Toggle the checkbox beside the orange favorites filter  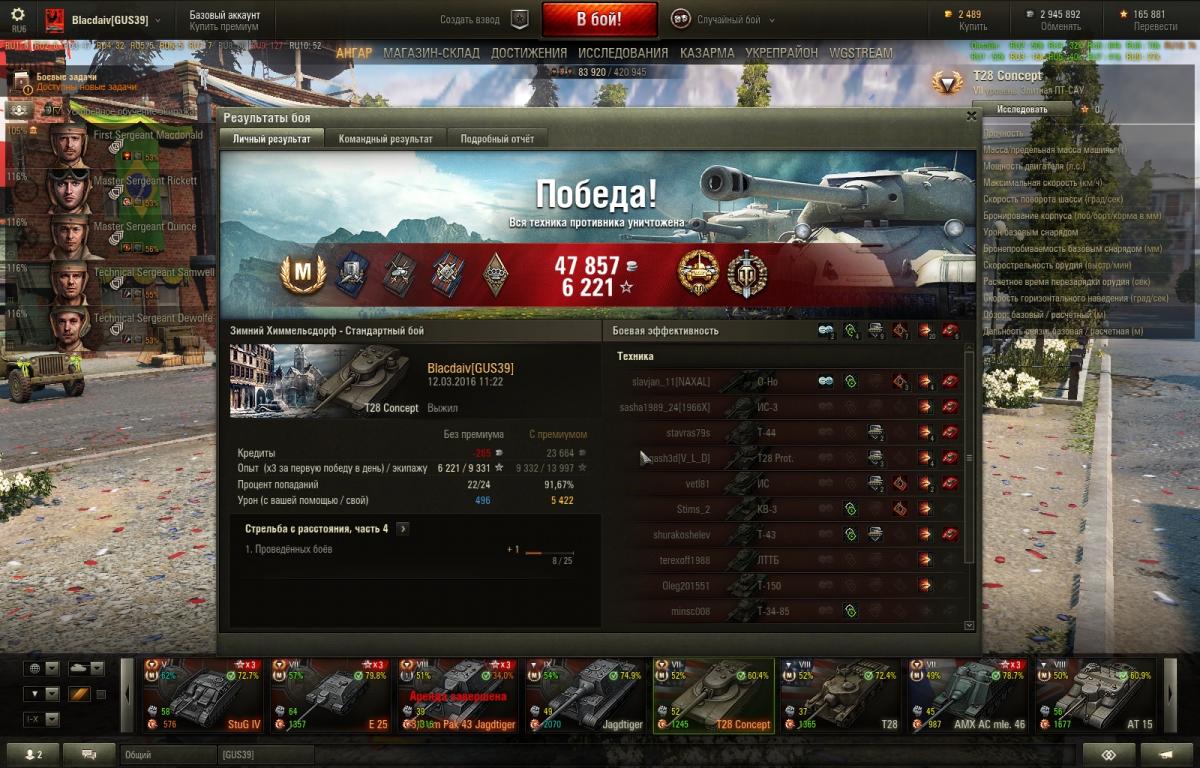100,694
